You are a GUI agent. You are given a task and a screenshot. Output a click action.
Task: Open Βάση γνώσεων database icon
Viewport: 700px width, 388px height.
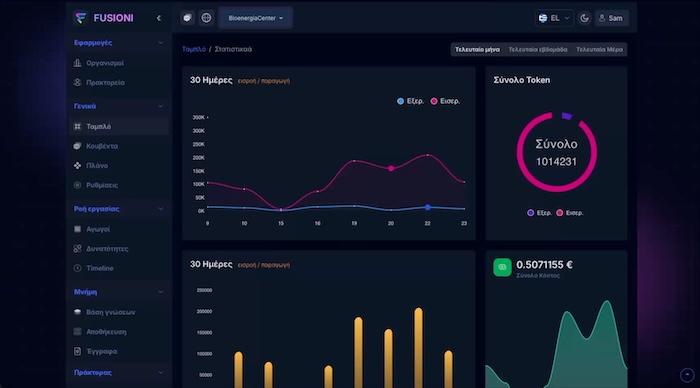point(77,312)
